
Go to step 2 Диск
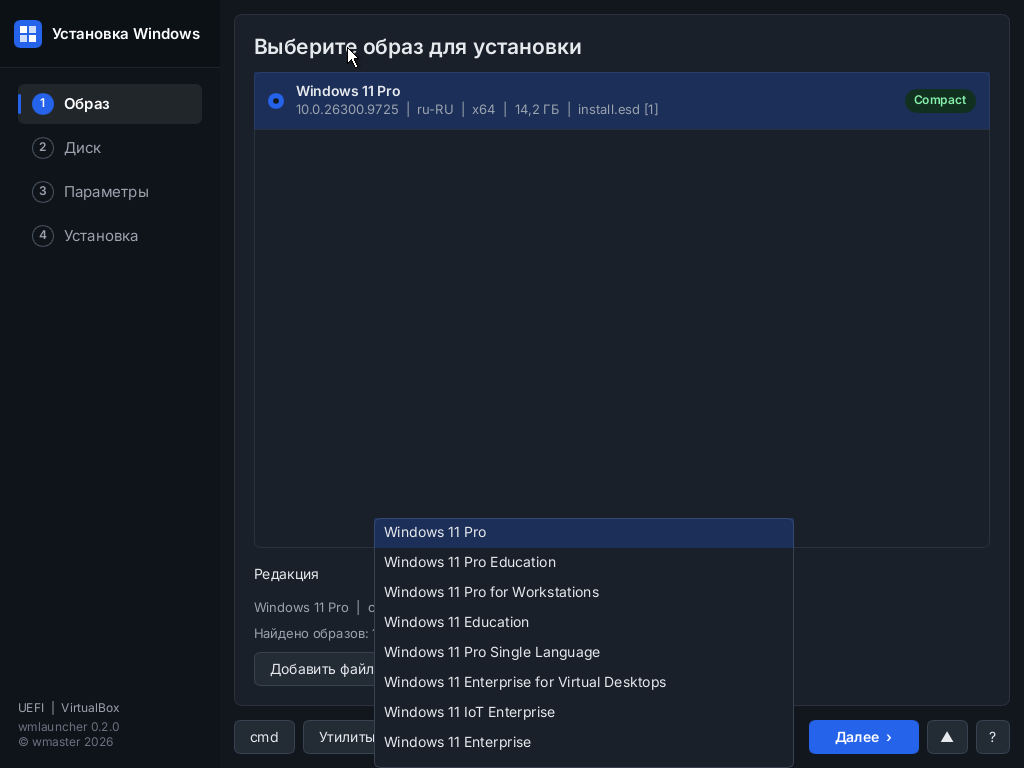[110, 148]
